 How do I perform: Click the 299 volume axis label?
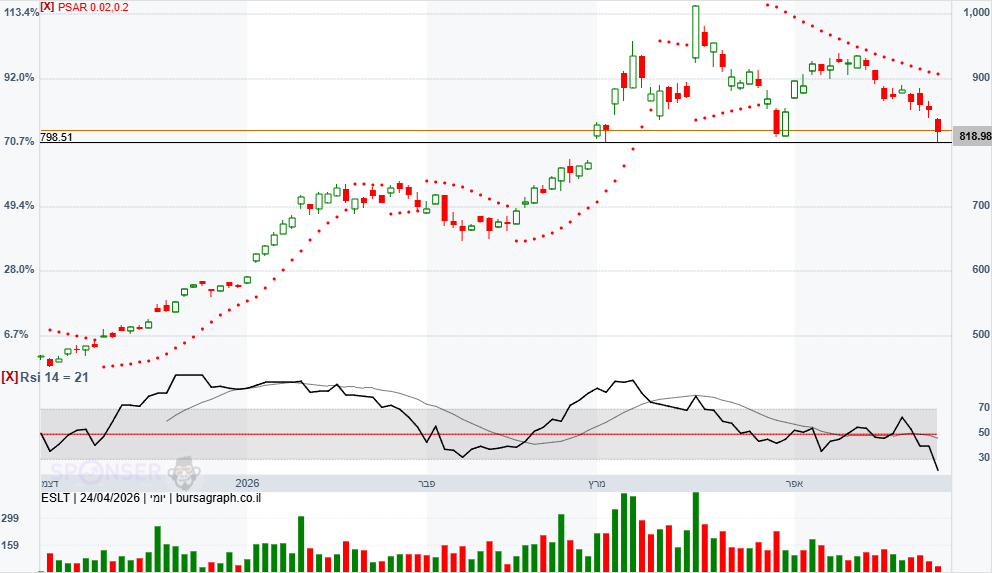pos(11,519)
